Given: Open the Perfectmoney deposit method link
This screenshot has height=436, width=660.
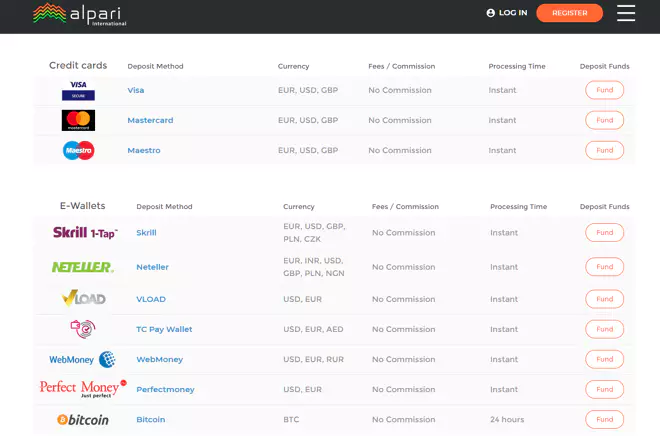Looking at the screenshot, I should tap(165, 389).
